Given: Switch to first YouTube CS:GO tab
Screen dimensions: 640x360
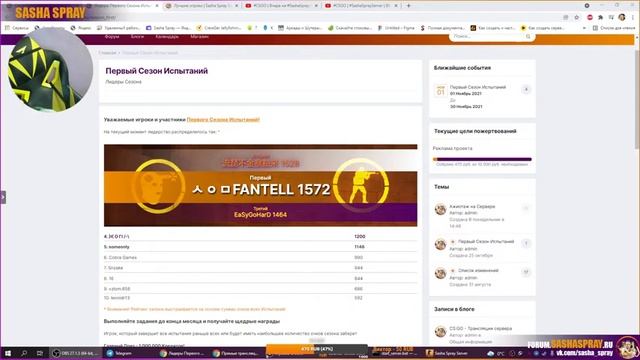Looking at the screenshot, I should 282,6.
